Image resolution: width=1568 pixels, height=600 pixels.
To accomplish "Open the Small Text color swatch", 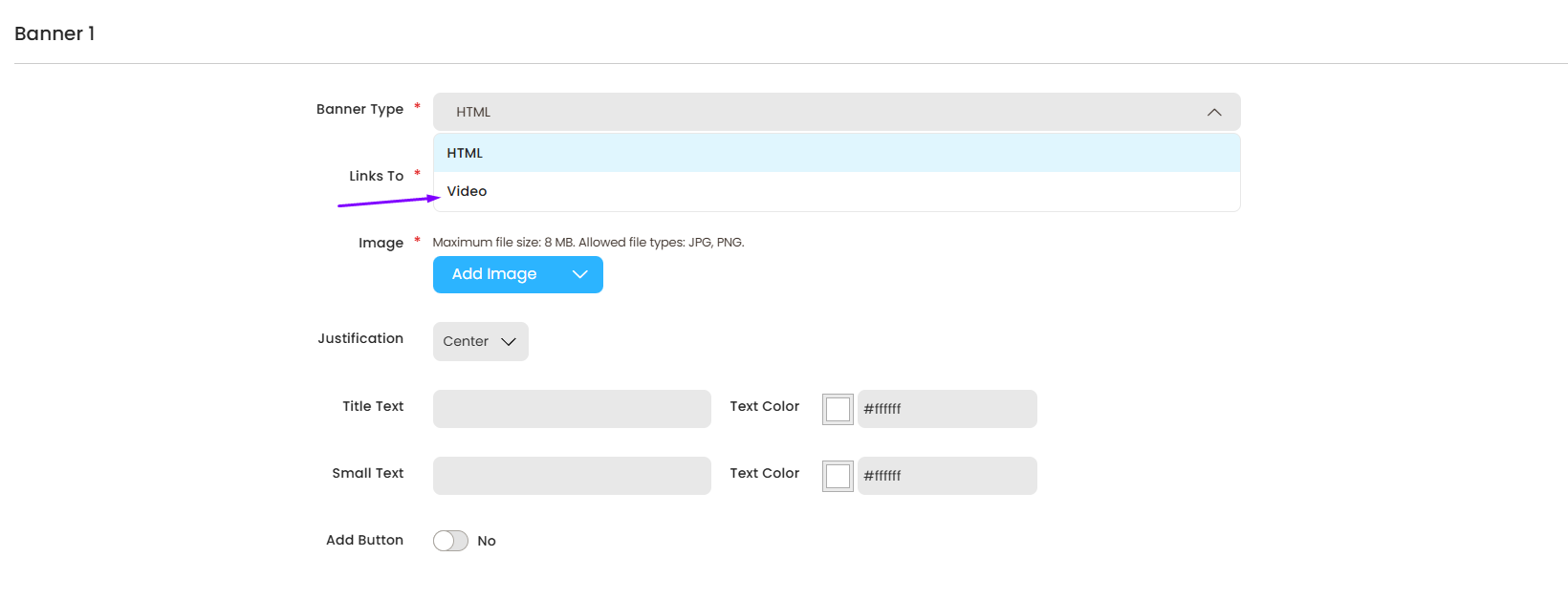I will point(838,476).
